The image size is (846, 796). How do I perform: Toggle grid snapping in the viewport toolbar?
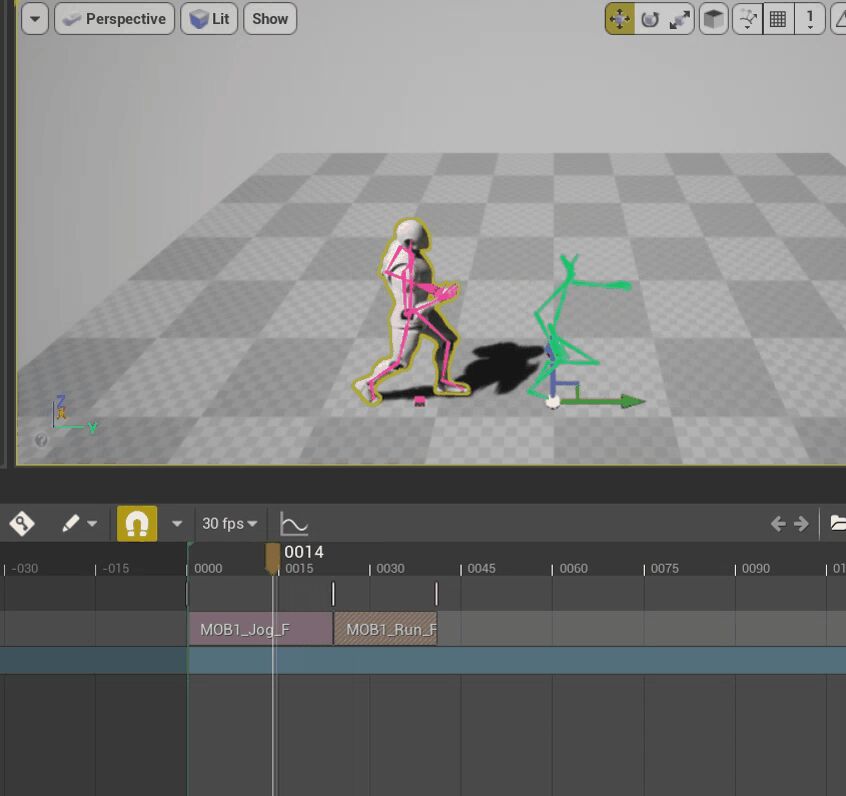coord(777,18)
